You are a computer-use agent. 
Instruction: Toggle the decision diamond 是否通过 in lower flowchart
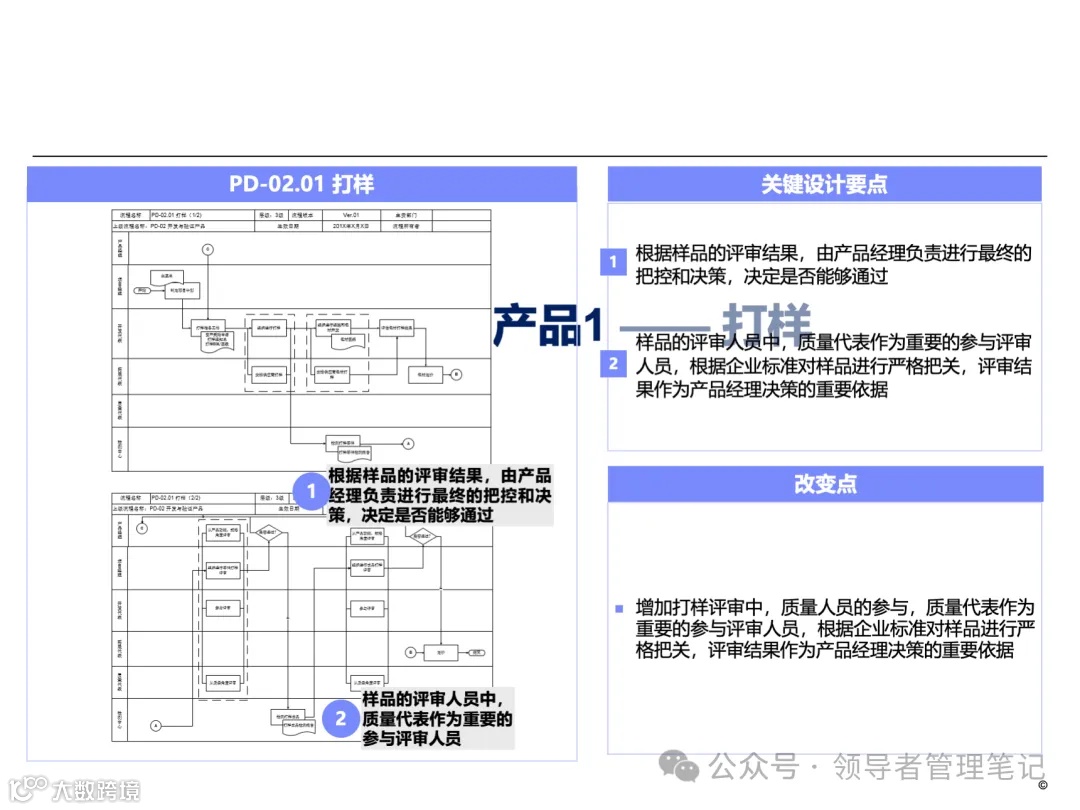click(268, 534)
